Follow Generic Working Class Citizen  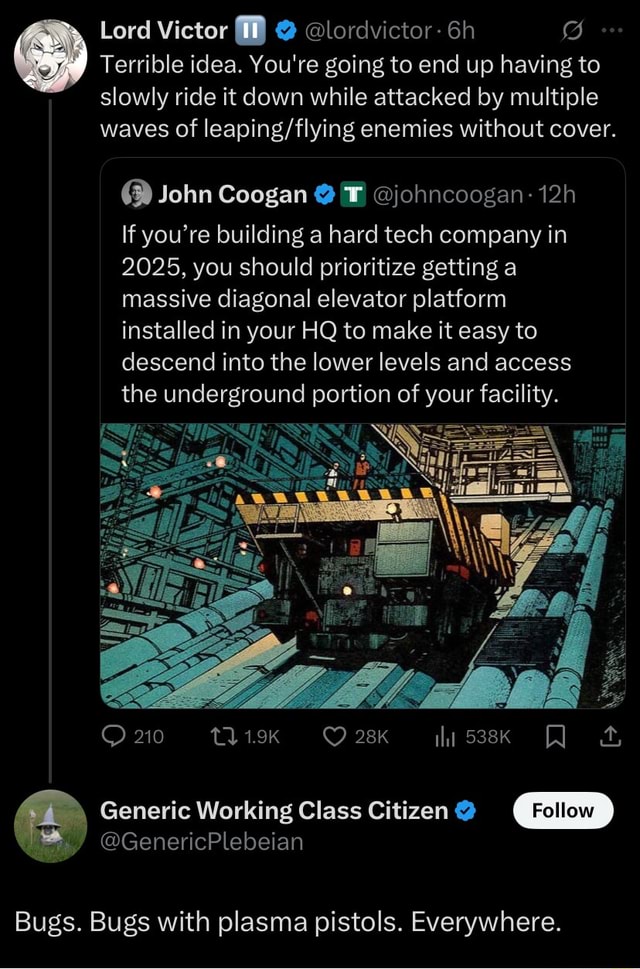pos(562,810)
